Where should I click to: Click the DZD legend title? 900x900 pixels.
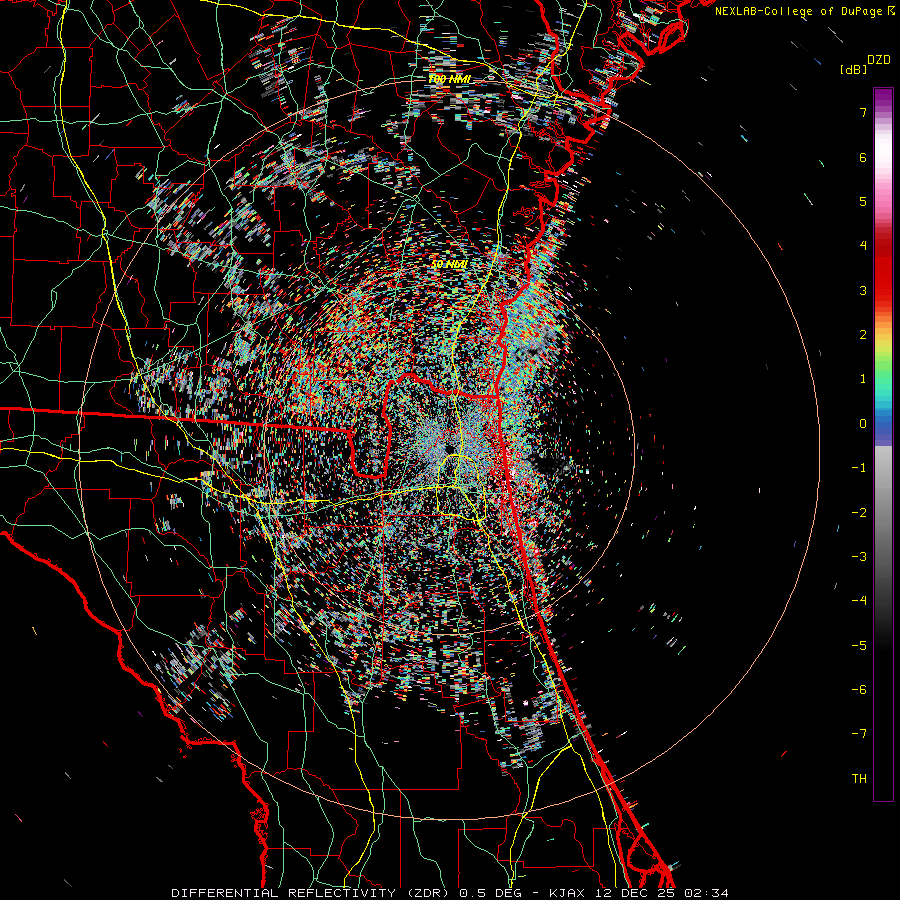click(879, 60)
